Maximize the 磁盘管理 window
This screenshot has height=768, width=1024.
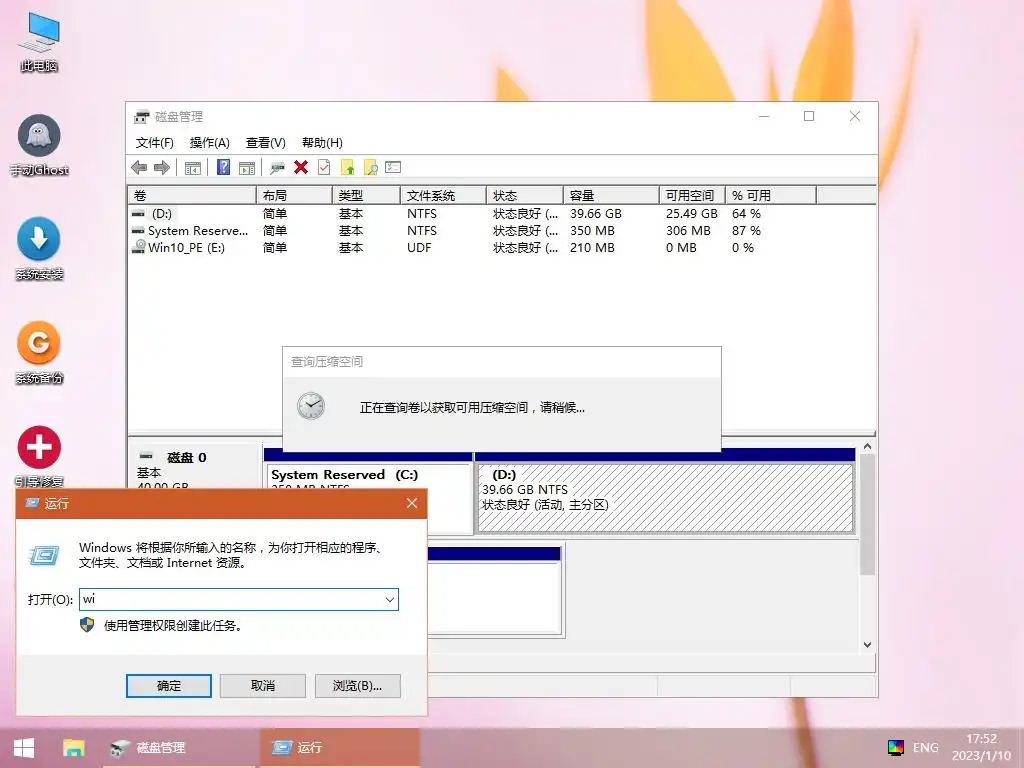(808, 116)
